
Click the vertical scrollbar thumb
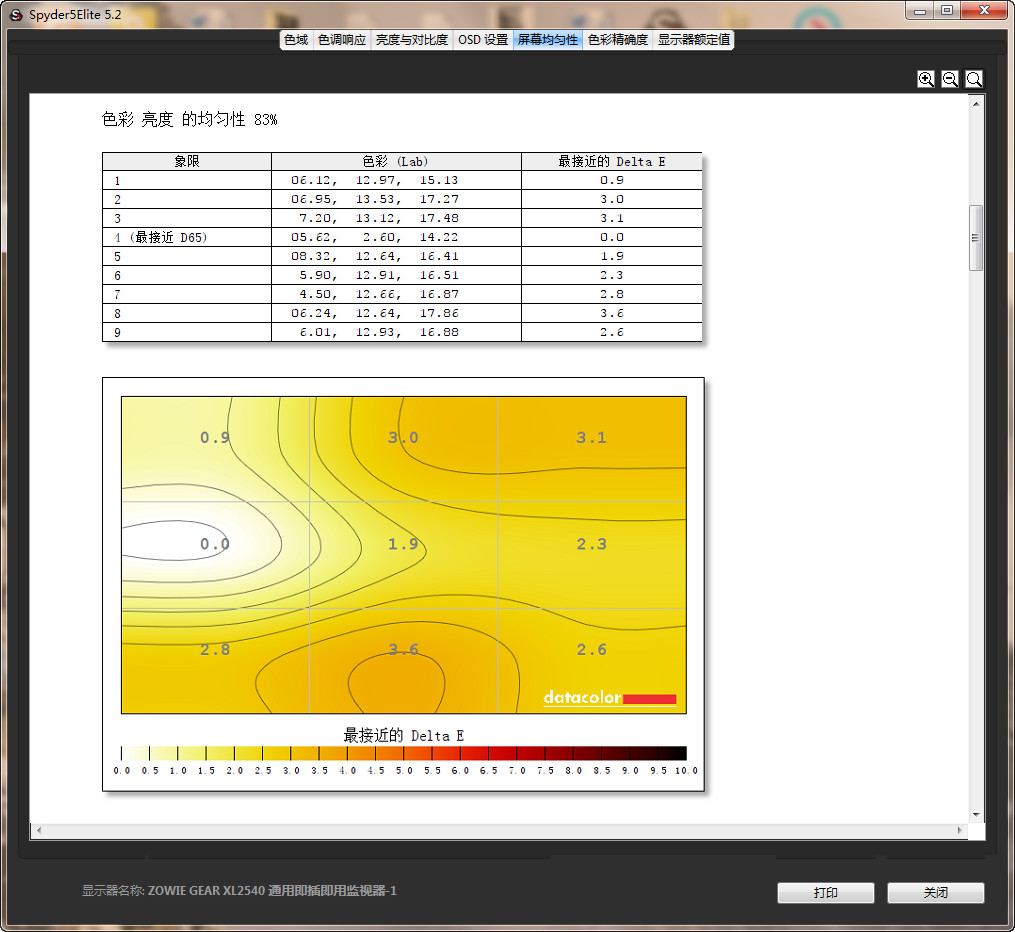coord(976,238)
